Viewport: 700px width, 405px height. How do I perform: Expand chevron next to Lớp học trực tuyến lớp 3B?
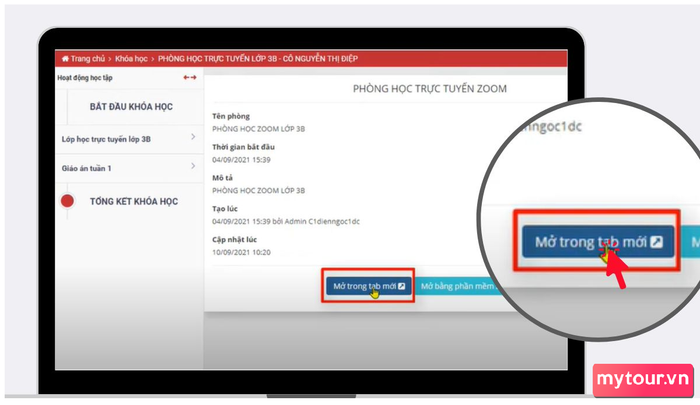tap(193, 137)
